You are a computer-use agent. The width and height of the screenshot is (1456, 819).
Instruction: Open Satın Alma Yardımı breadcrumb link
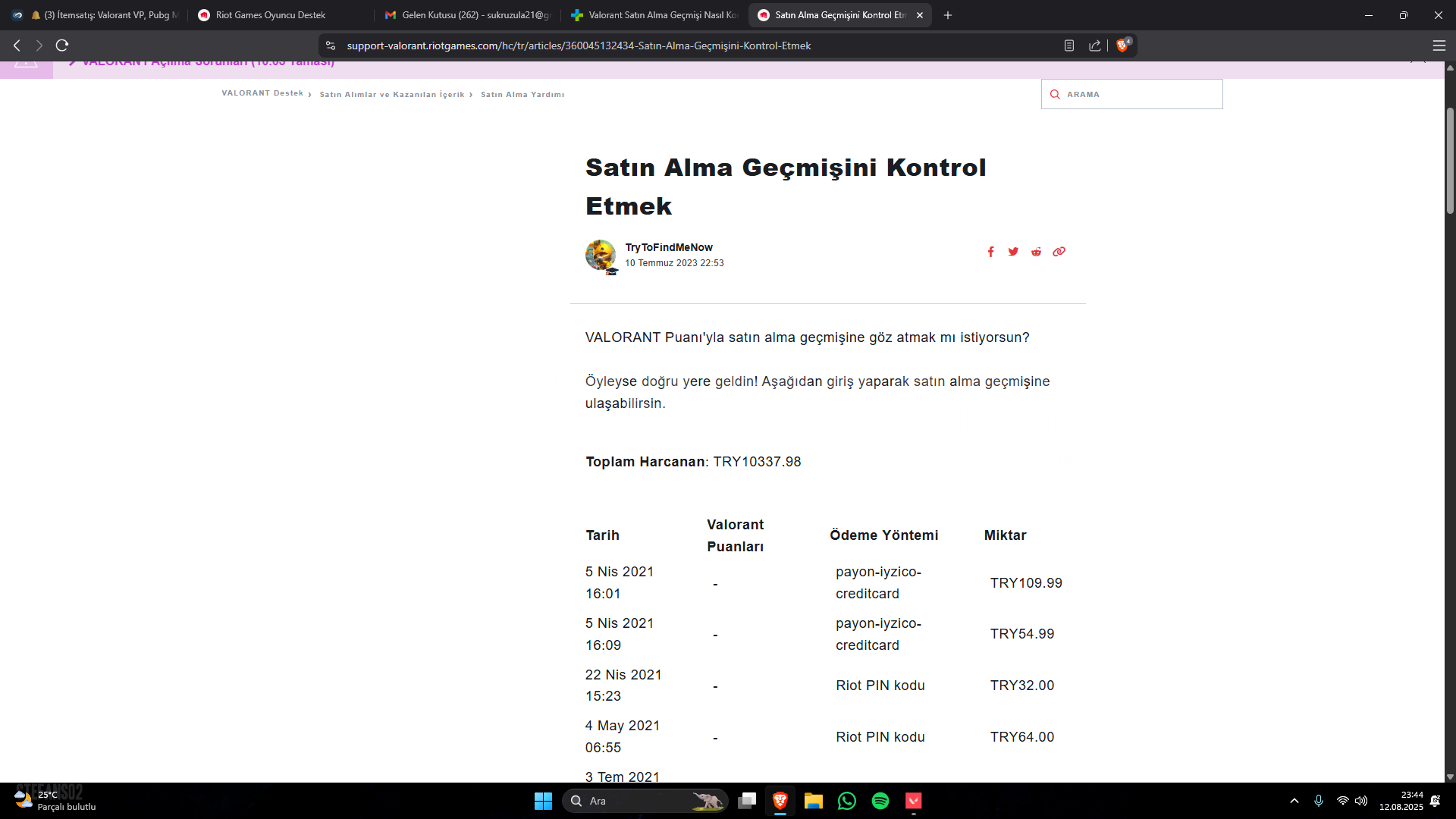click(522, 95)
